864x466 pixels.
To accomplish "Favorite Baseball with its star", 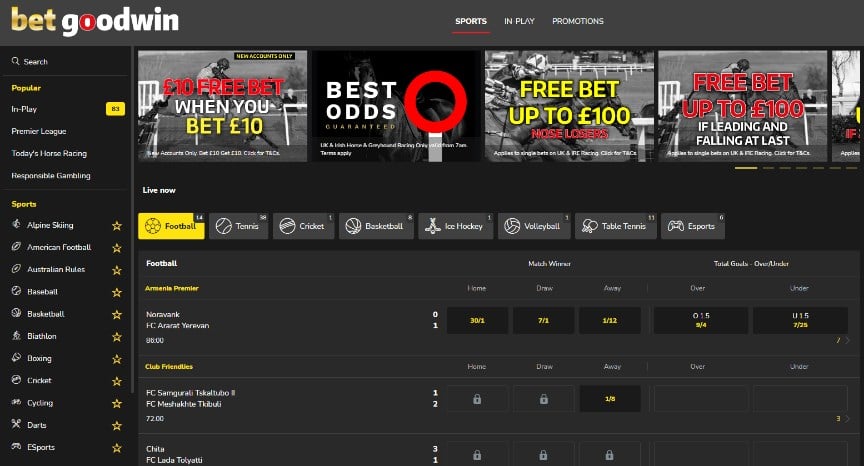I will (x=117, y=292).
